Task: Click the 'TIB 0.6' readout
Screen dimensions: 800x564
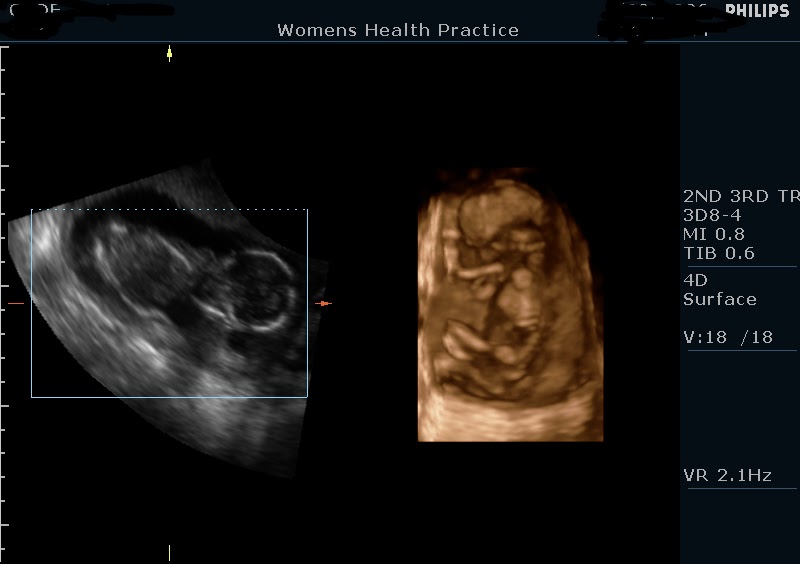Action: tap(719, 253)
